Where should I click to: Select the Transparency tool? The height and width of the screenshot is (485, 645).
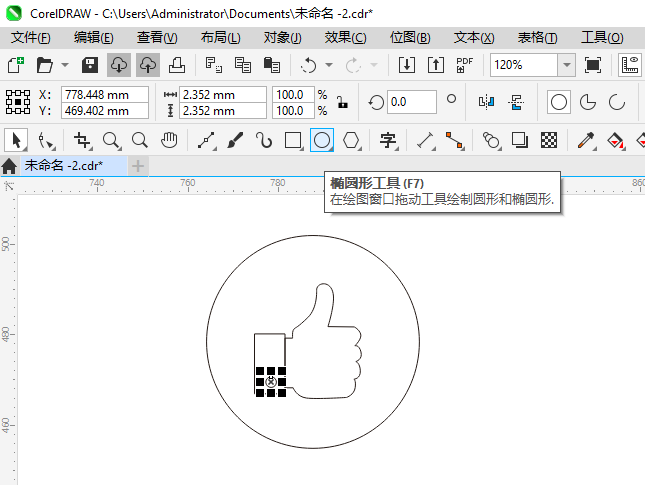[x=549, y=140]
